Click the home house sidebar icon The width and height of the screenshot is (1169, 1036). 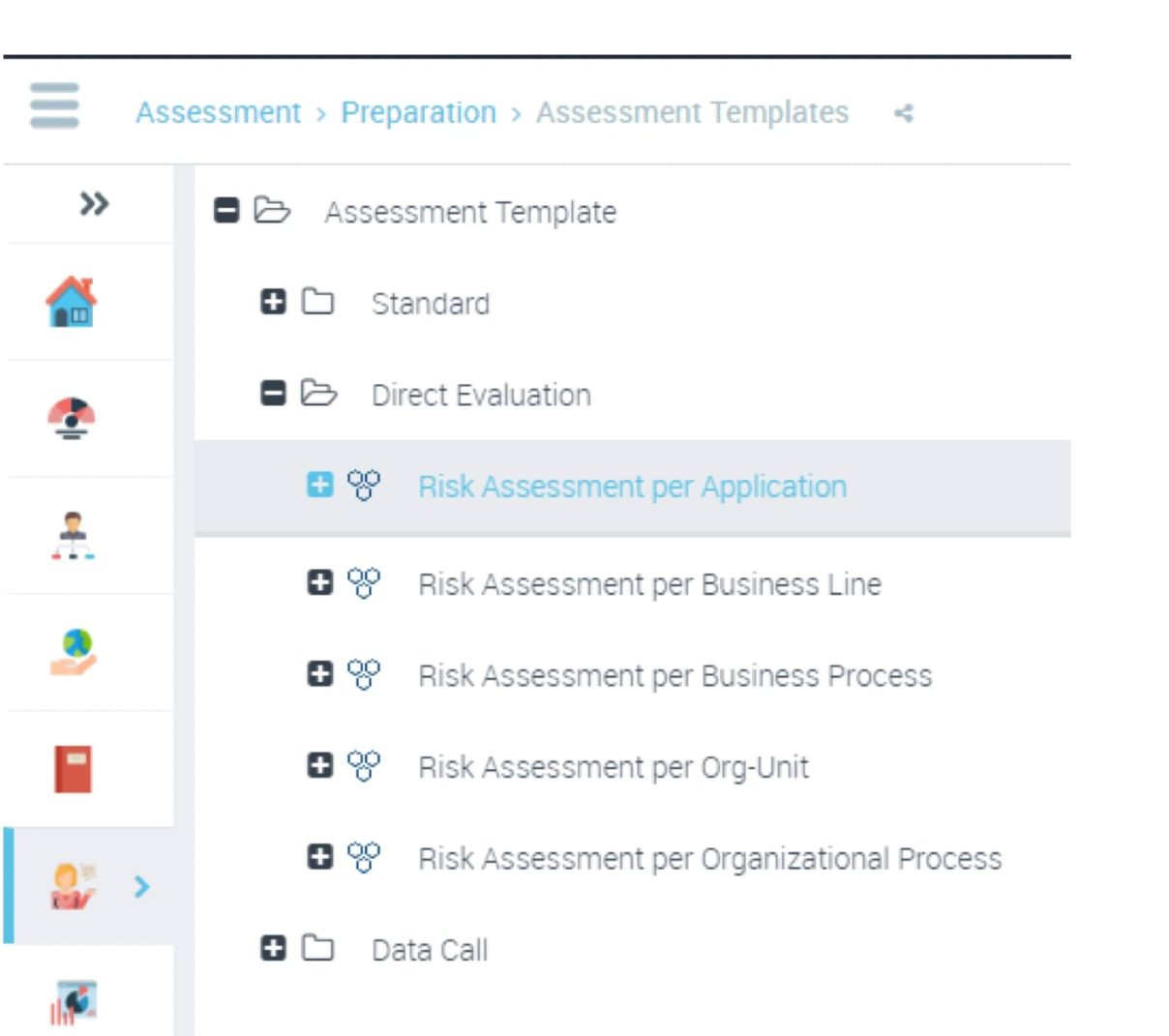tap(72, 302)
